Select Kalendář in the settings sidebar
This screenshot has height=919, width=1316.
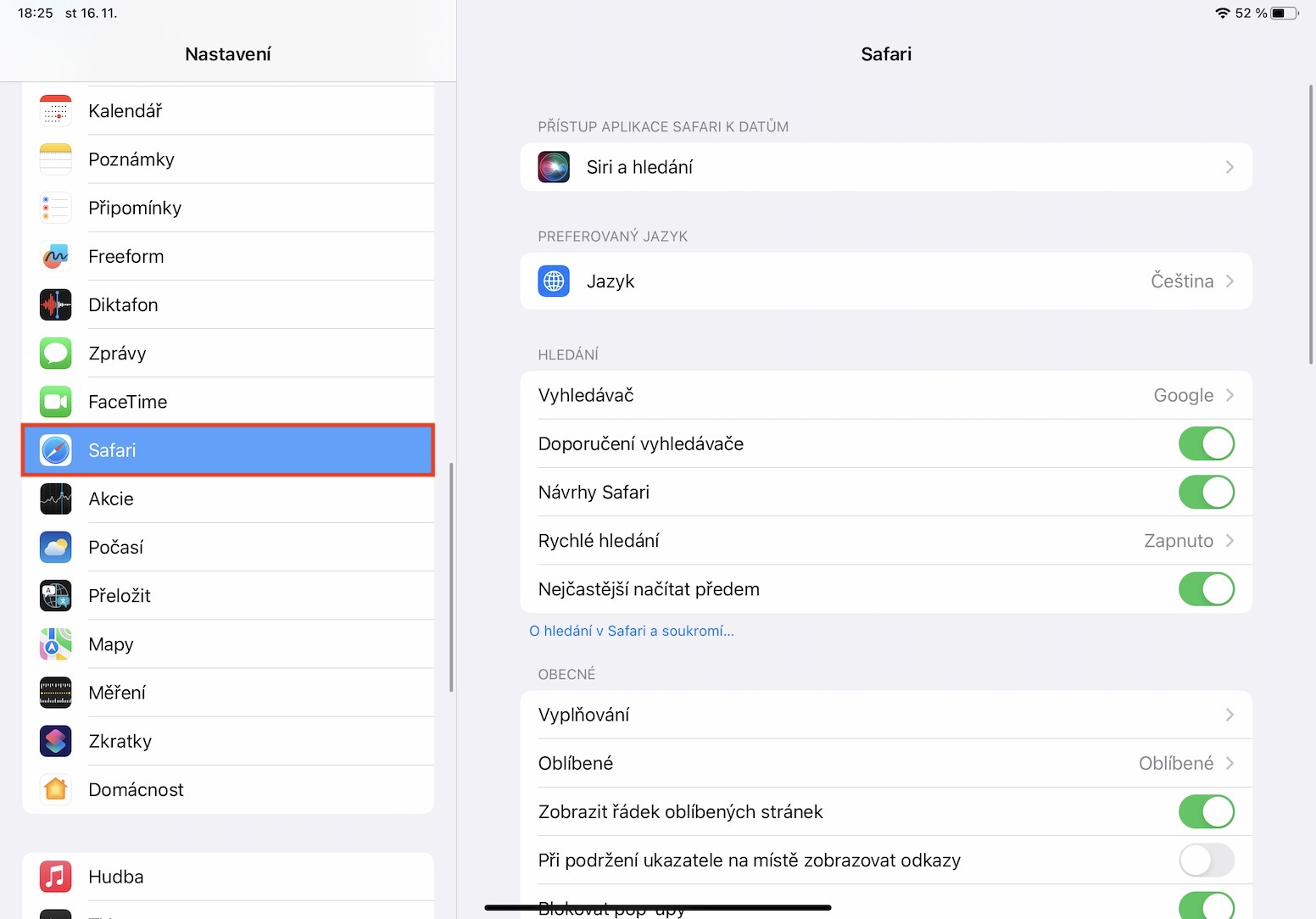[x=125, y=111]
